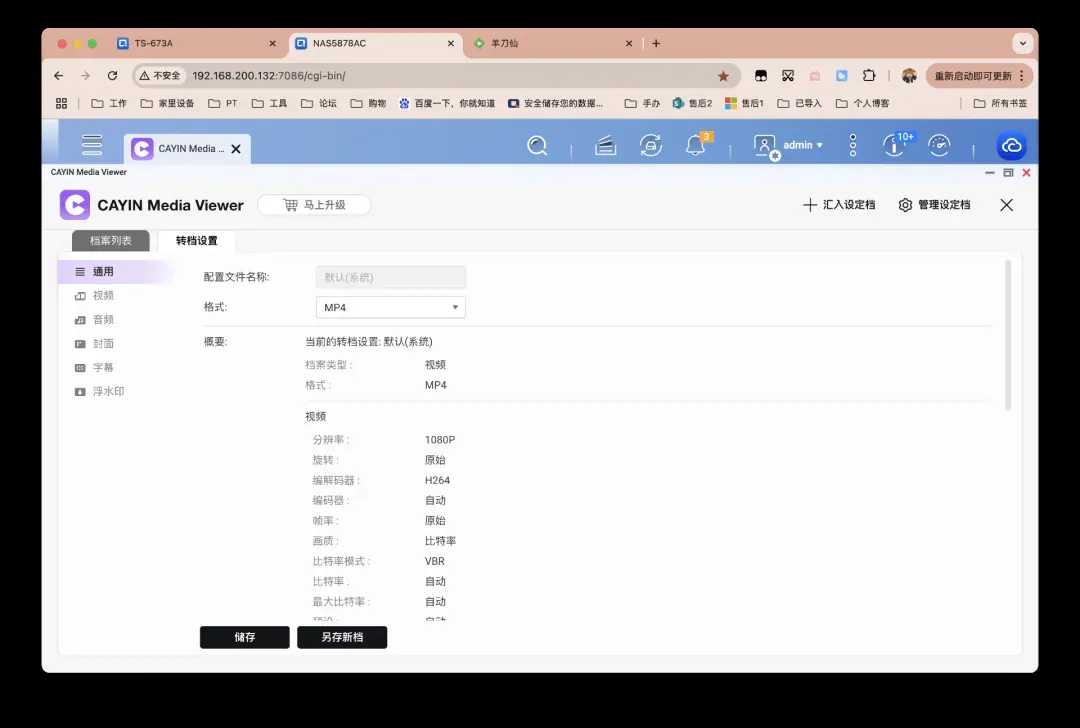Open the background tasks stack icon
Viewport: 1080px width, 728px height.
click(x=605, y=146)
